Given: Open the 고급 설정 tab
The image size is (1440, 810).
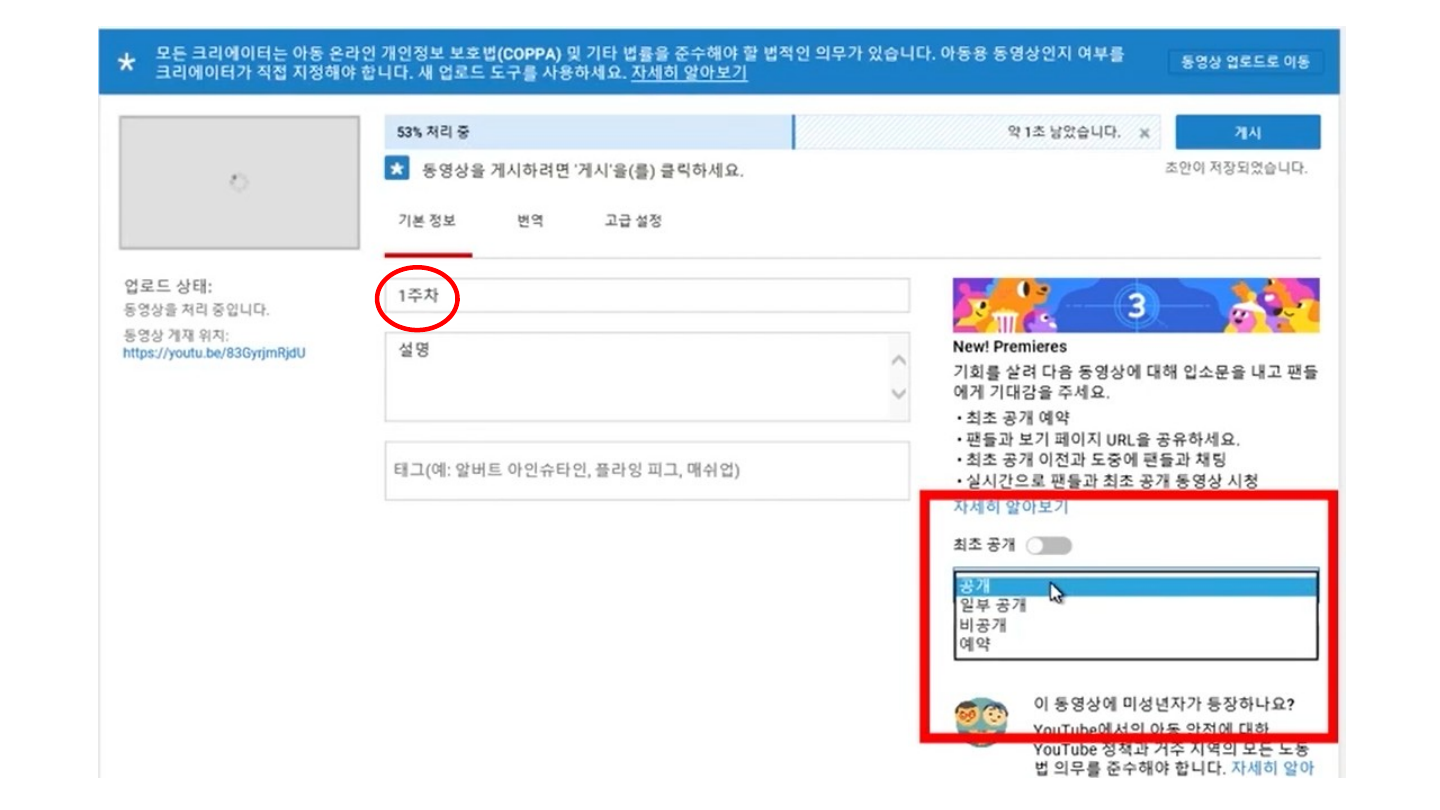Looking at the screenshot, I should point(633,221).
